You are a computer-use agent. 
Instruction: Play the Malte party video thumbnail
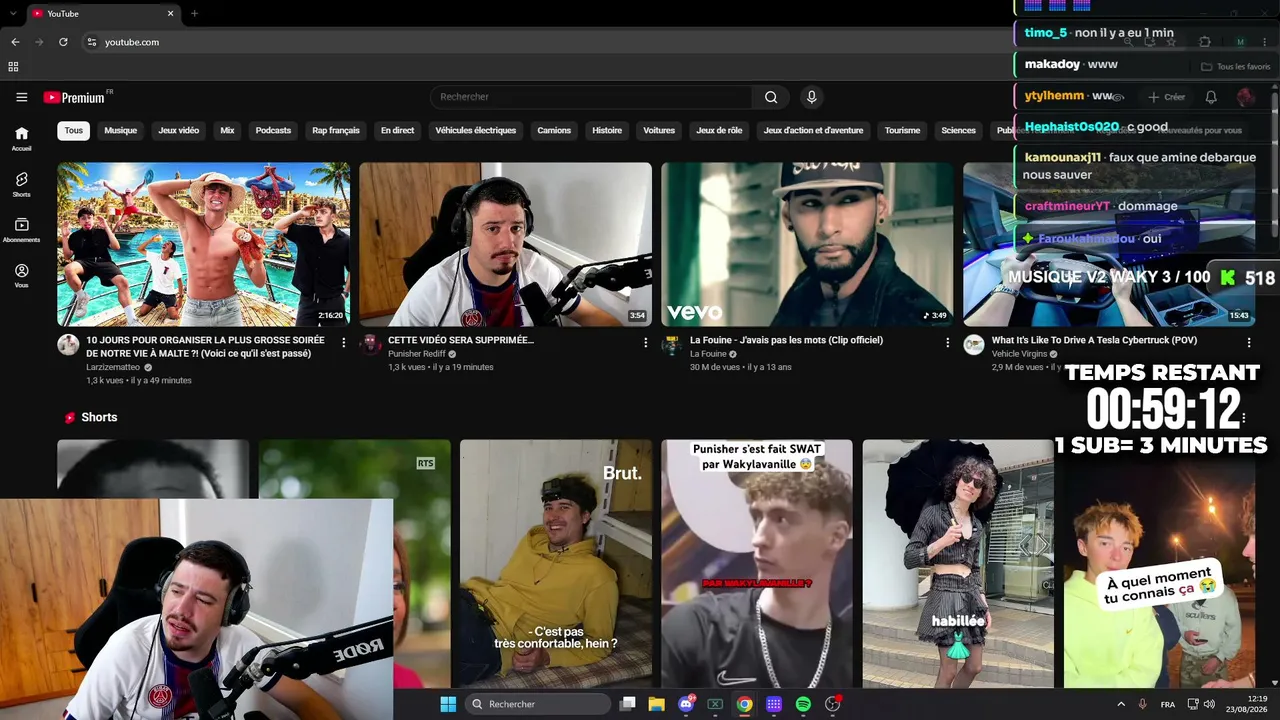point(203,244)
